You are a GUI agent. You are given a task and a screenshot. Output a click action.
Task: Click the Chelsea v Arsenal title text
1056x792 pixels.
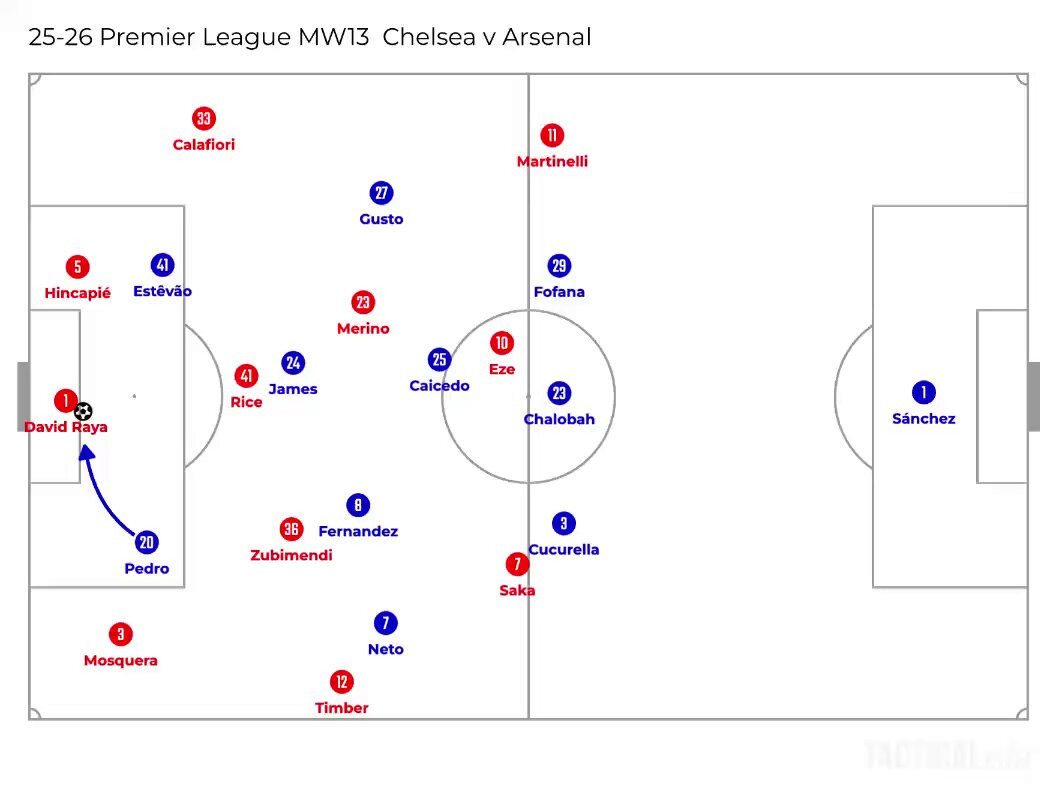point(487,36)
